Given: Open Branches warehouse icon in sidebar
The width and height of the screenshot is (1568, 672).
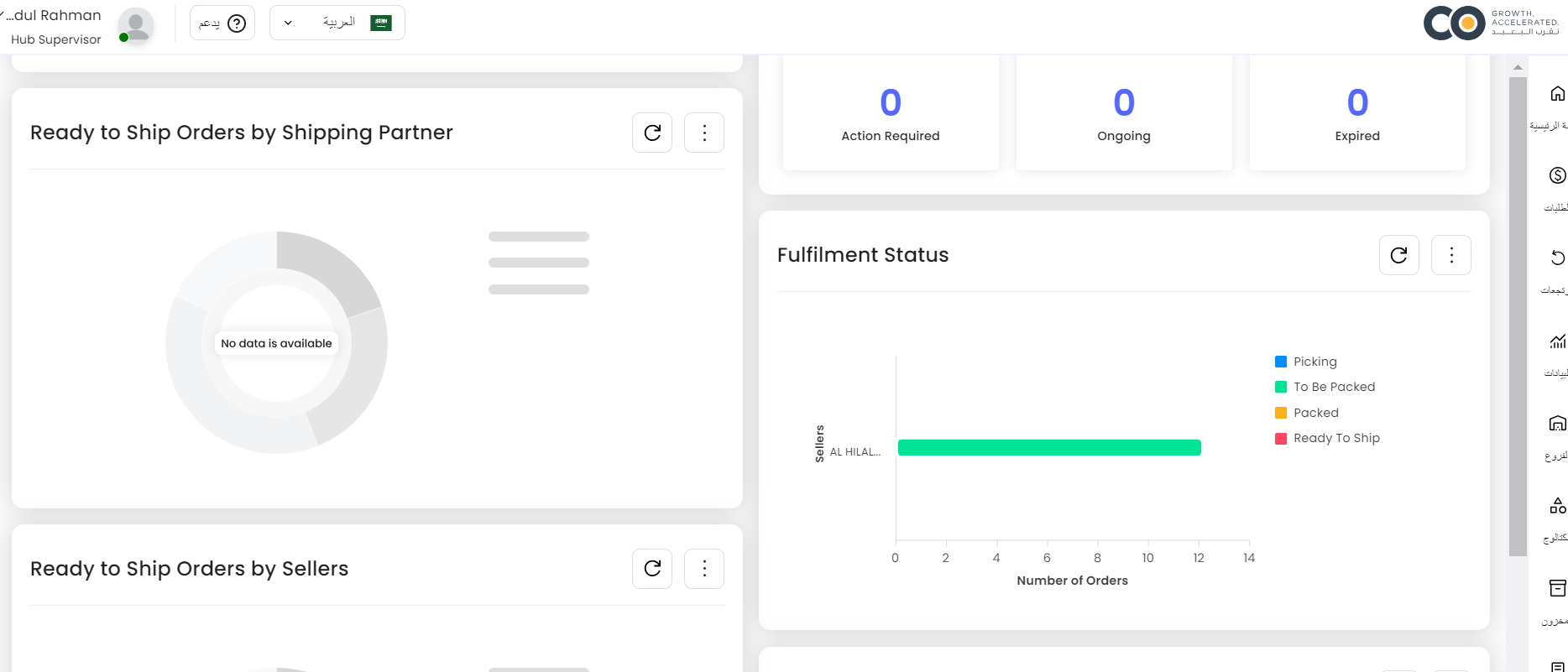Looking at the screenshot, I should pyautogui.click(x=1557, y=423).
